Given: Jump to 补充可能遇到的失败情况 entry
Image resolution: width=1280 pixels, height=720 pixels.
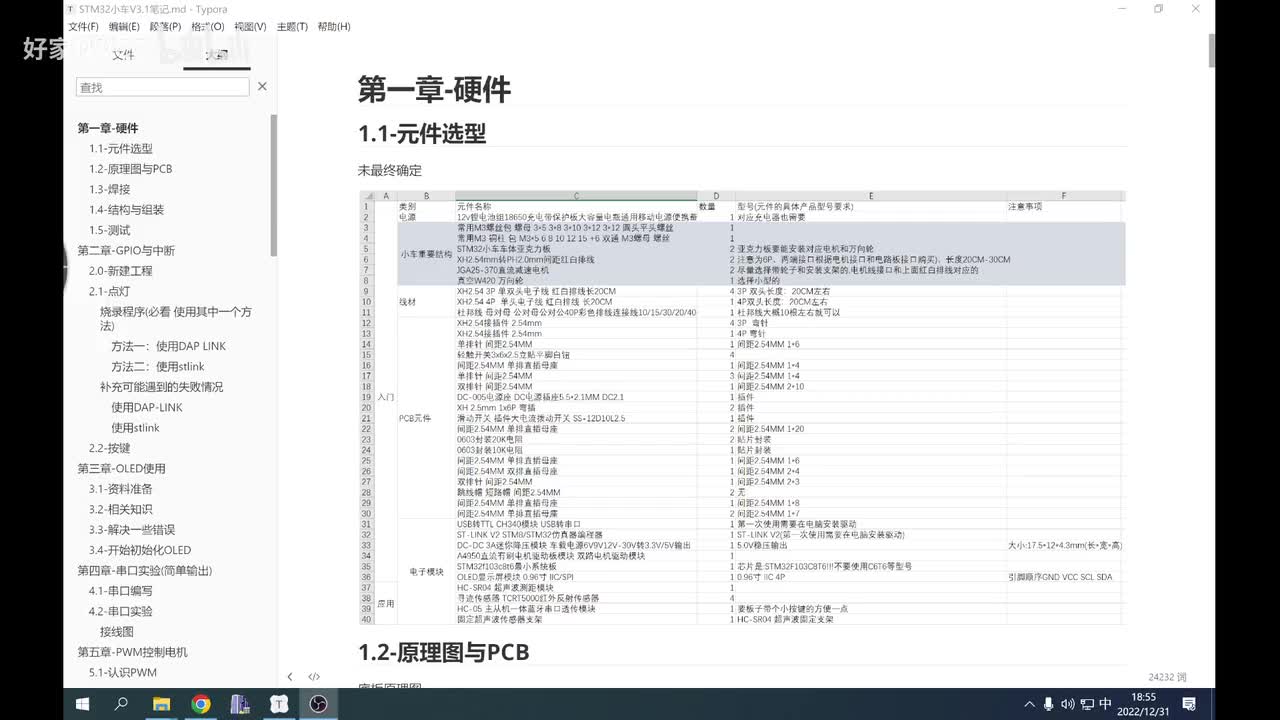Looking at the screenshot, I should (161, 387).
